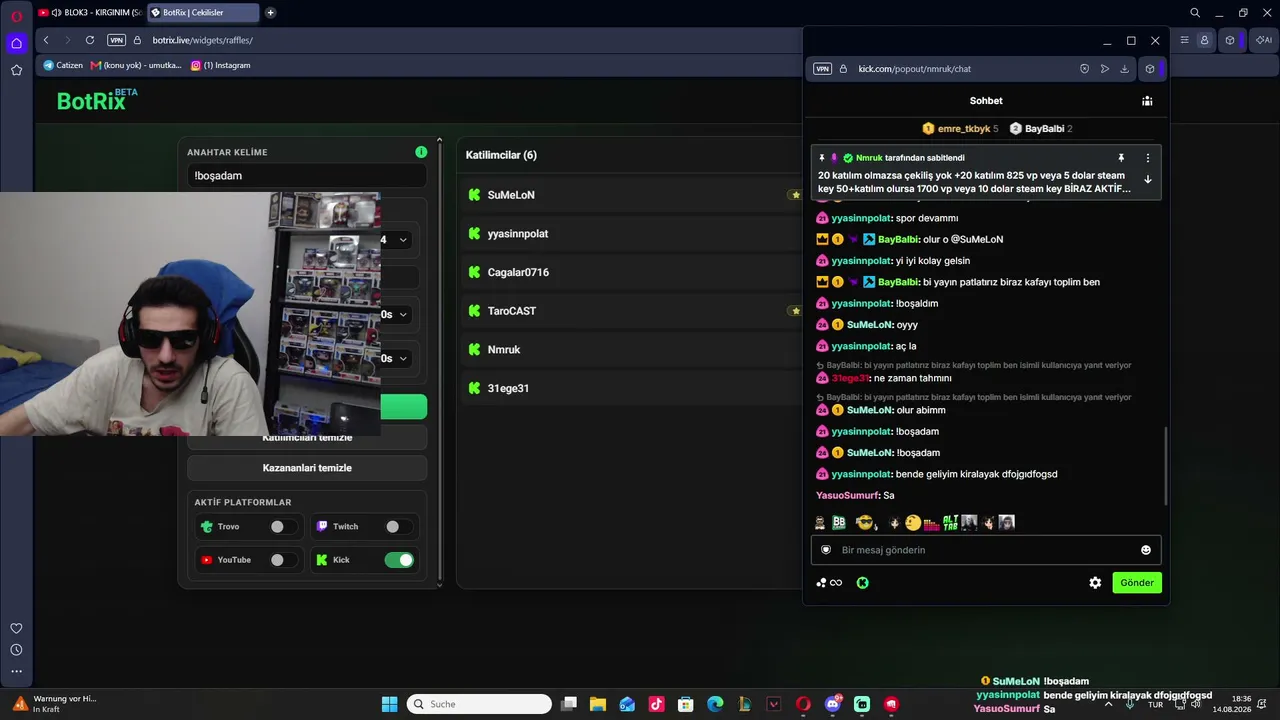Open the Opera easy setup lines icon
Screen dimensions: 1280x720
pos(1184,40)
